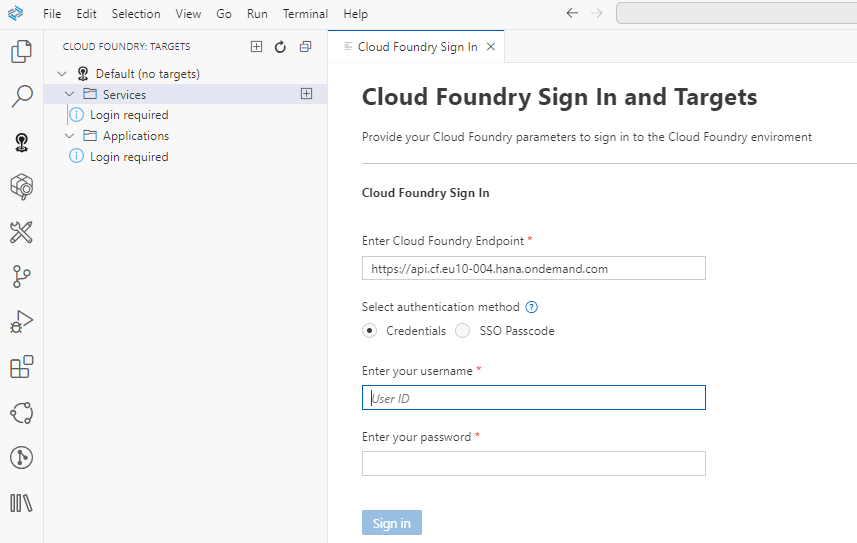857x543 pixels.
Task: Click the Business Application Studio logo
Action: (x=15, y=13)
